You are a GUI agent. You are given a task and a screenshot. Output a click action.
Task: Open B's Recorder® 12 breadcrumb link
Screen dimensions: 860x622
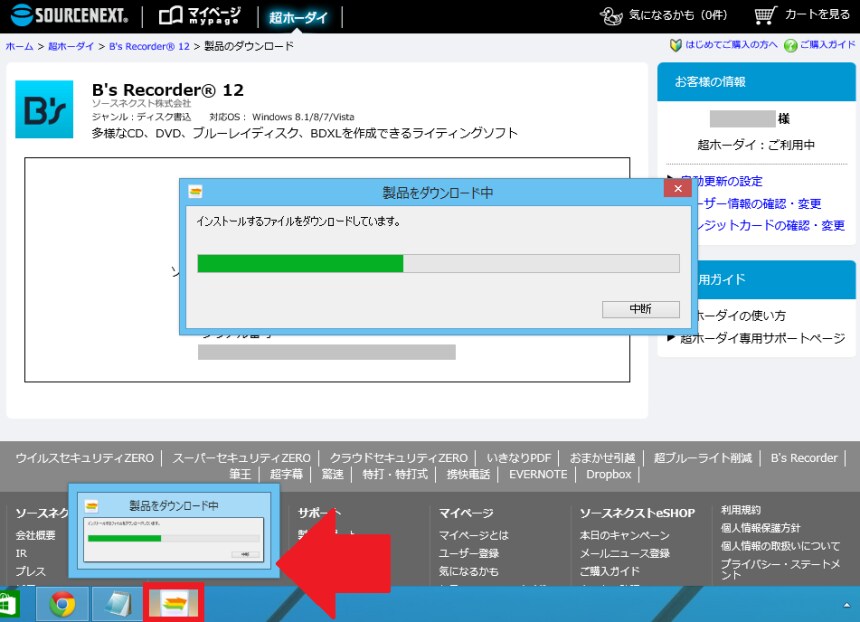tap(149, 46)
